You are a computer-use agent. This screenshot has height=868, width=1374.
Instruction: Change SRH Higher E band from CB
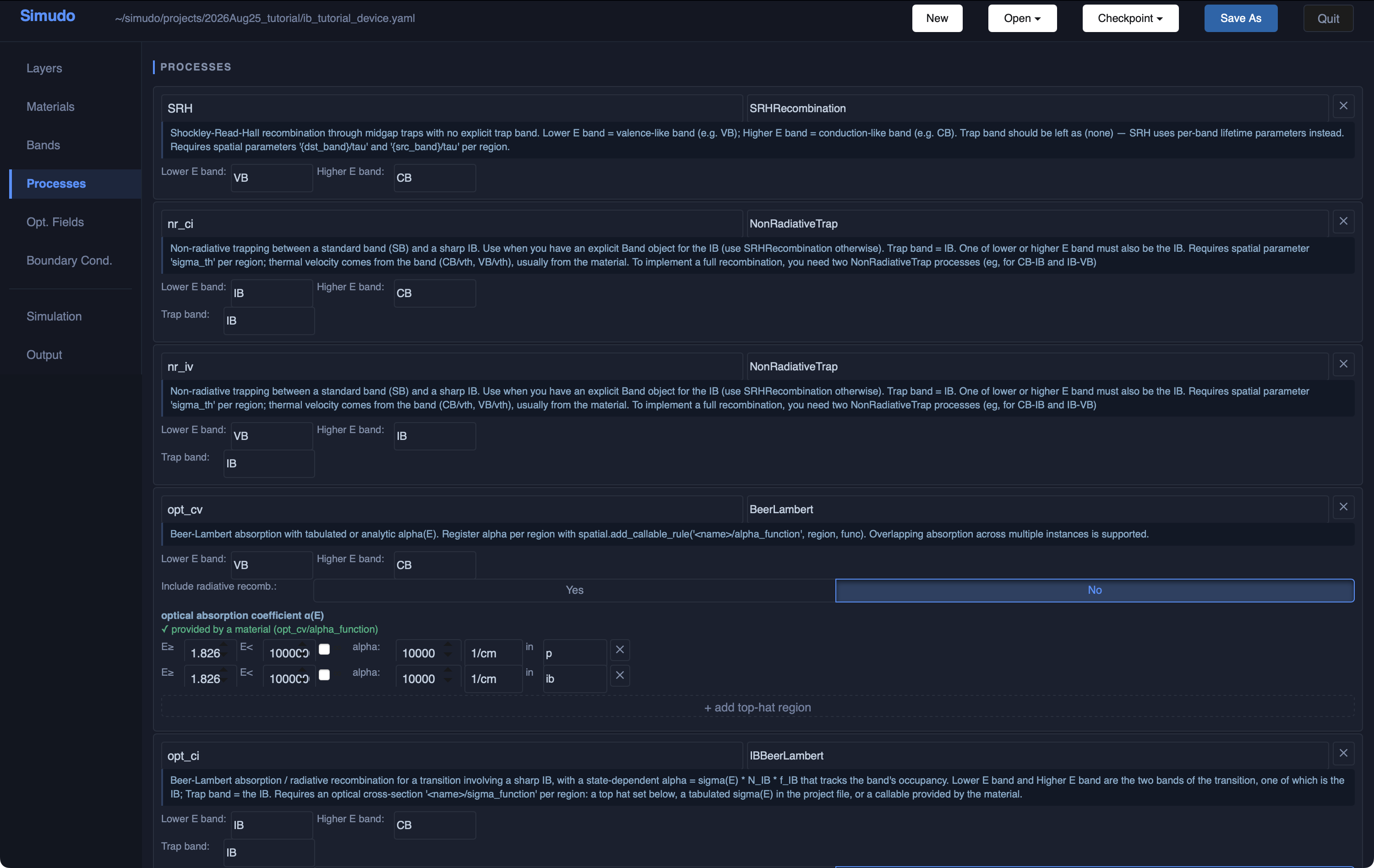click(x=434, y=178)
